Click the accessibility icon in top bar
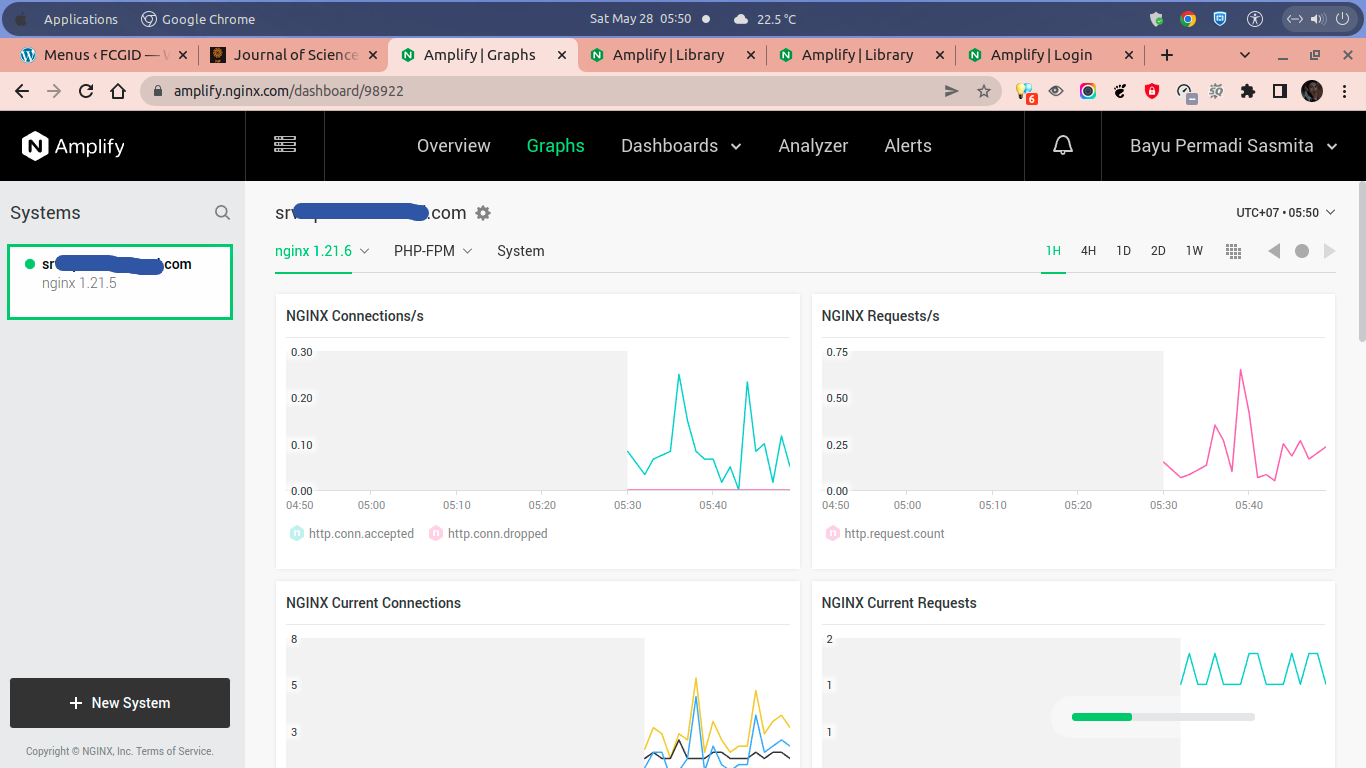The image size is (1366, 768). click(x=1256, y=19)
